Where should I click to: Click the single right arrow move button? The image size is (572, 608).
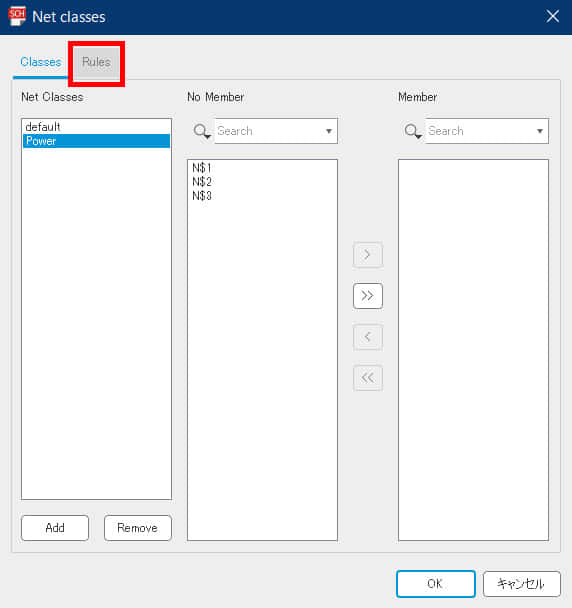(368, 255)
